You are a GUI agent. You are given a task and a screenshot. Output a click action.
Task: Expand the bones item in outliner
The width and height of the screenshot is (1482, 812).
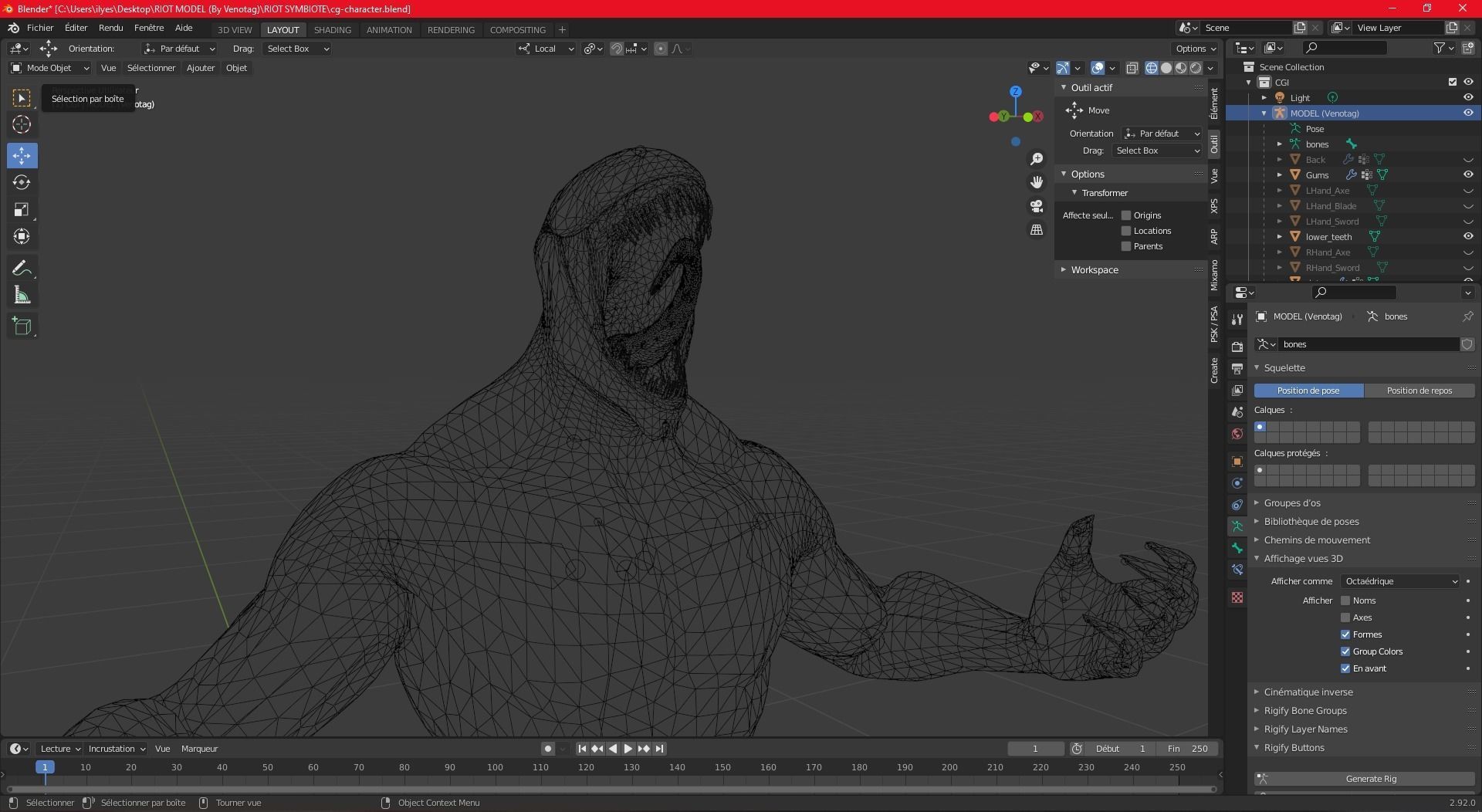[1279, 144]
